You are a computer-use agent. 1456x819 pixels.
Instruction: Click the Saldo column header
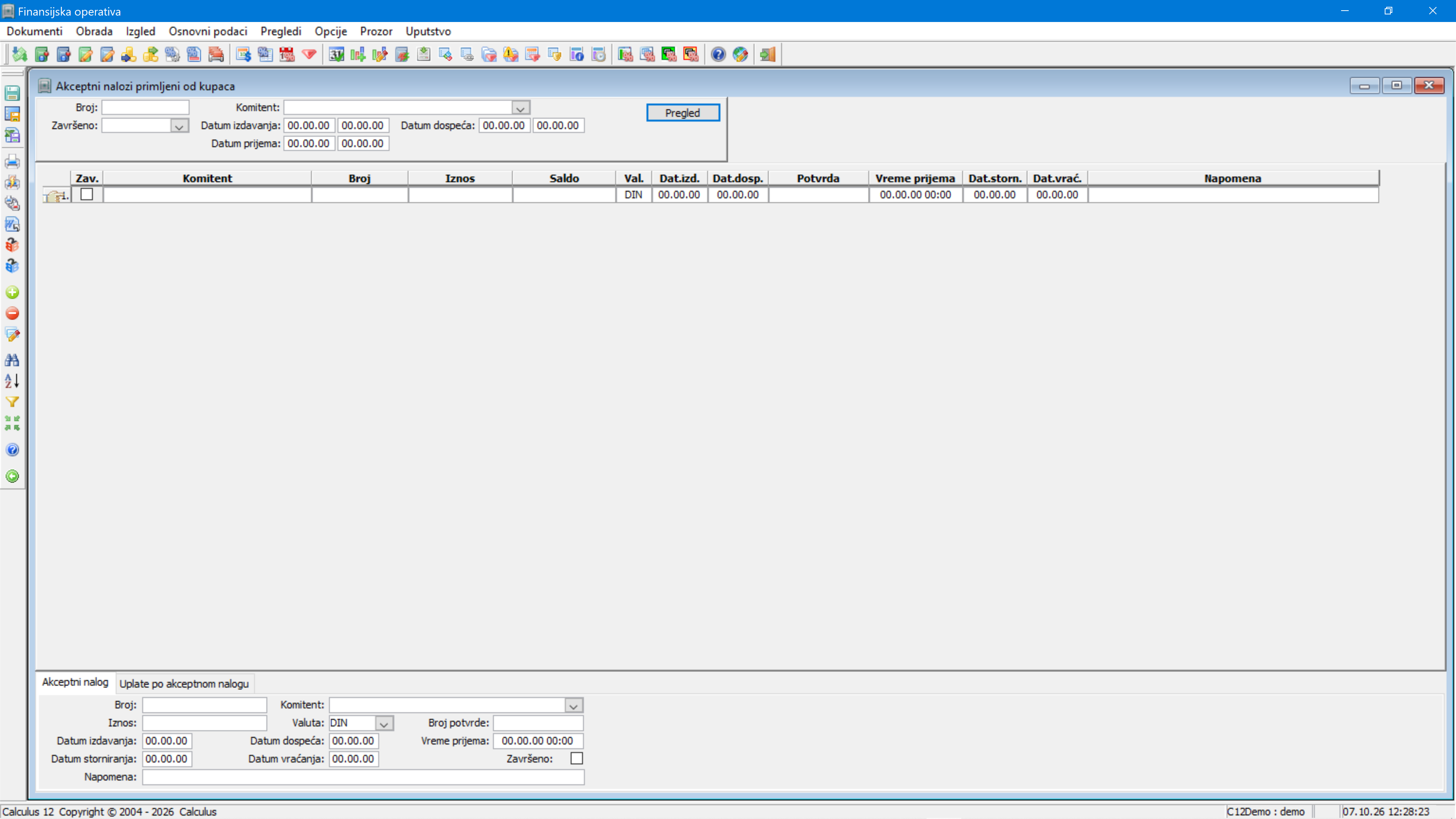point(564,179)
